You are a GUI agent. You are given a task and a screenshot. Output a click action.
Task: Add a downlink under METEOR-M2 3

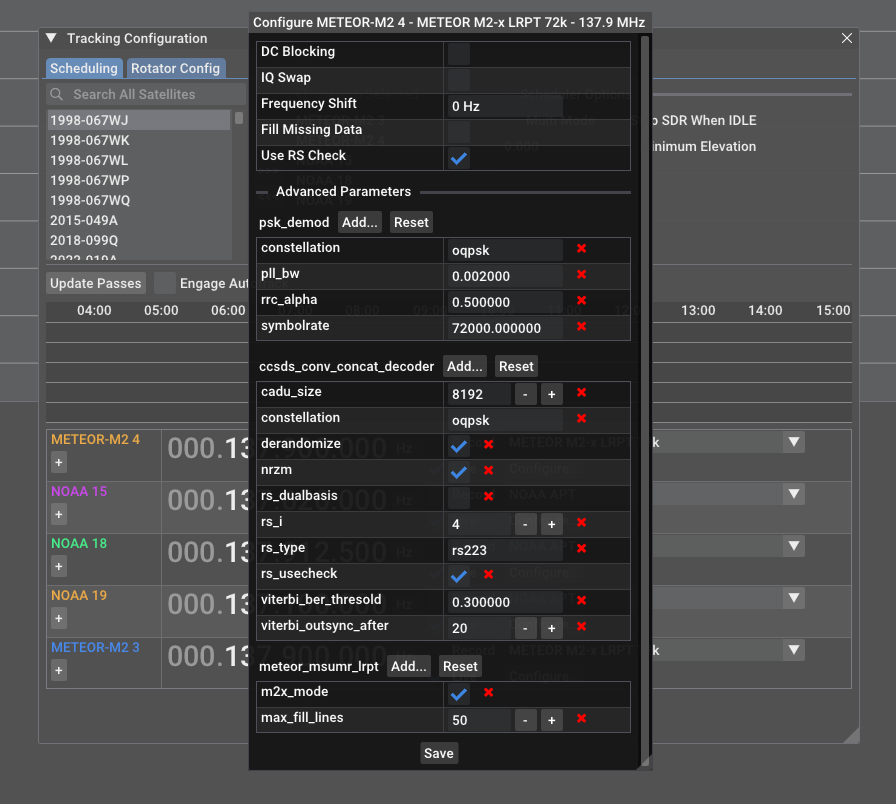point(59,670)
